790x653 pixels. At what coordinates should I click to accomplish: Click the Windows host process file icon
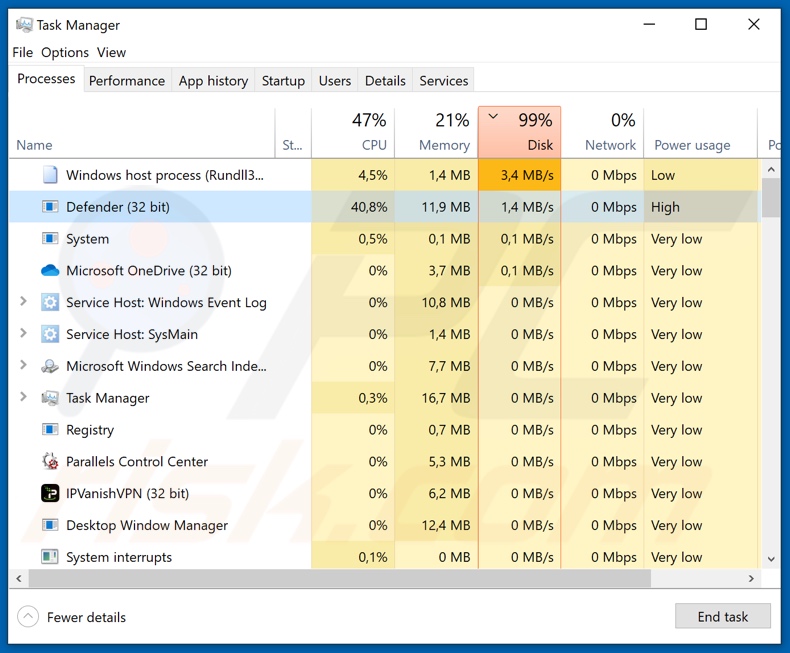(x=50, y=175)
